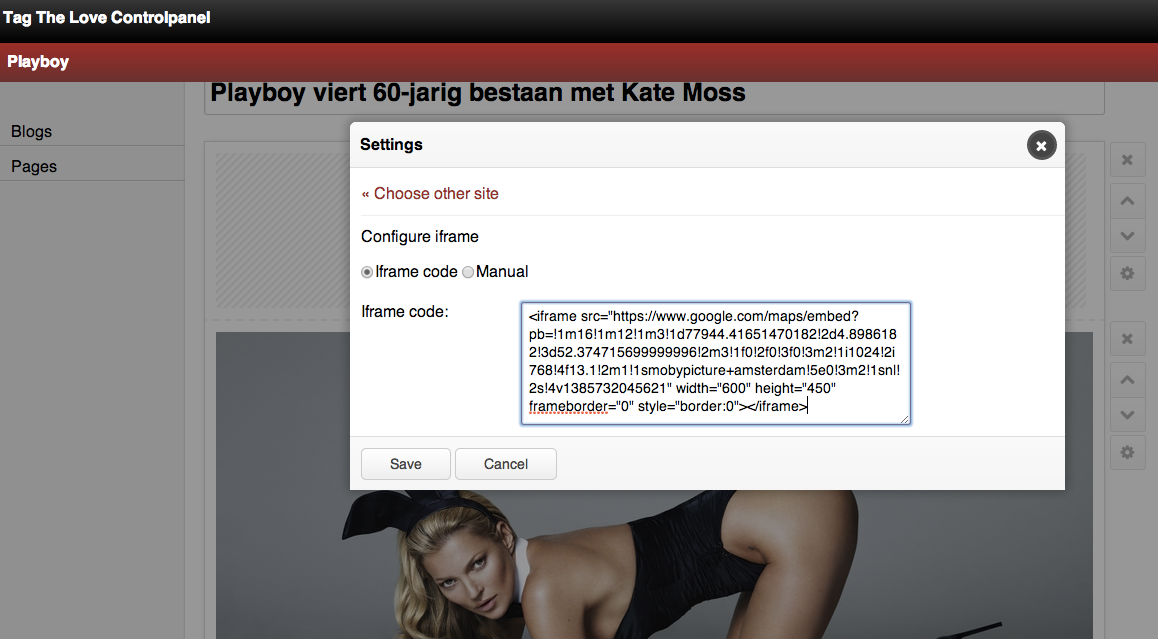The image size is (1158, 639).
Task: Move the photo block down with the arrow
Action: coord(1127,415)
